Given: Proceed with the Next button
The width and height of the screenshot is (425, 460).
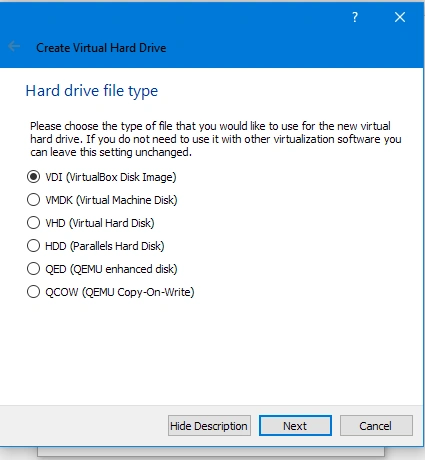Looking at the screenshot, I should click(295, 426).
